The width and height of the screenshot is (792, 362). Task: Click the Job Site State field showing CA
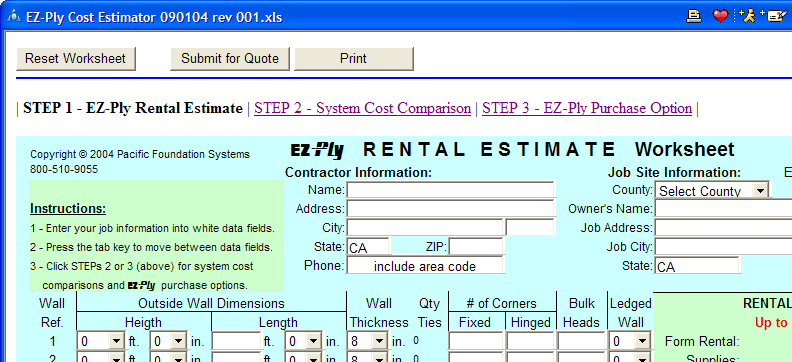pos(697,266)
